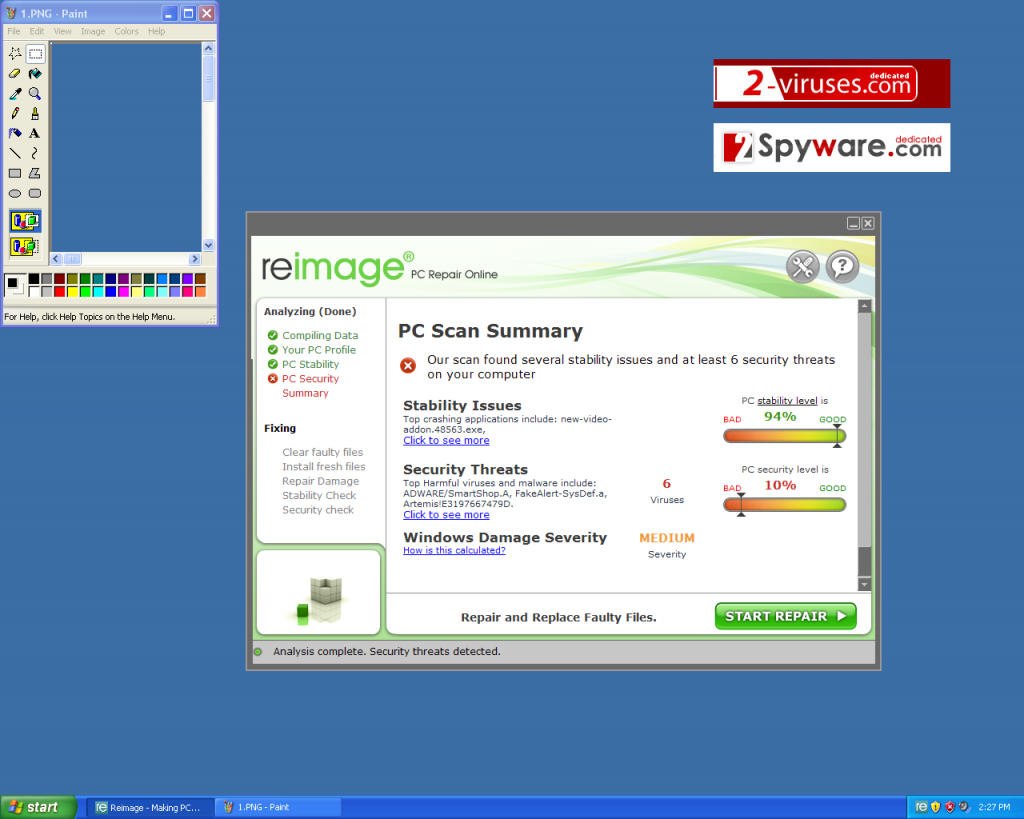Enable opaque selection mode in Paint

[25, 221]
